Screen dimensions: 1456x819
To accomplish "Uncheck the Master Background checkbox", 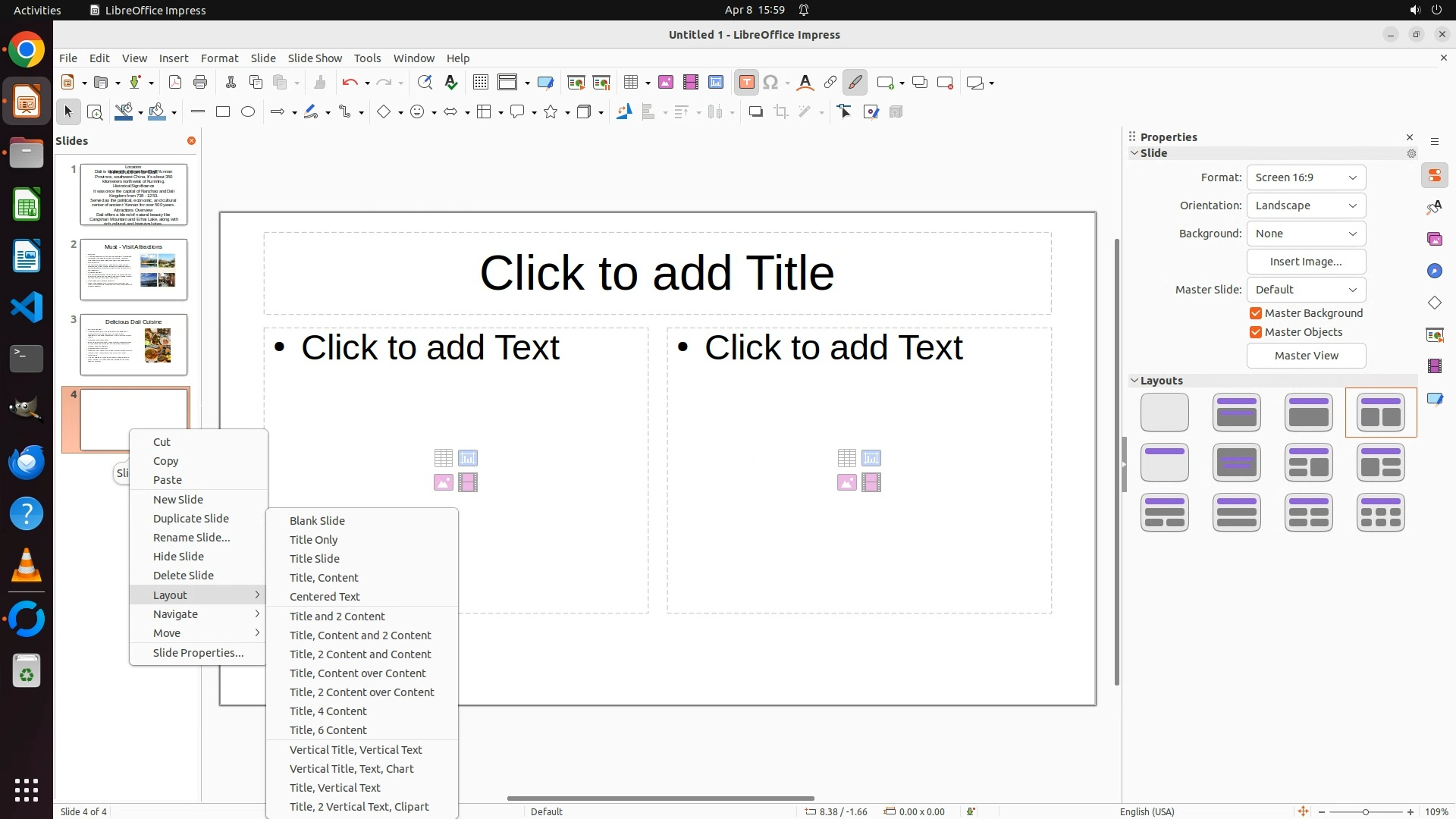I will pos(1256,313).
